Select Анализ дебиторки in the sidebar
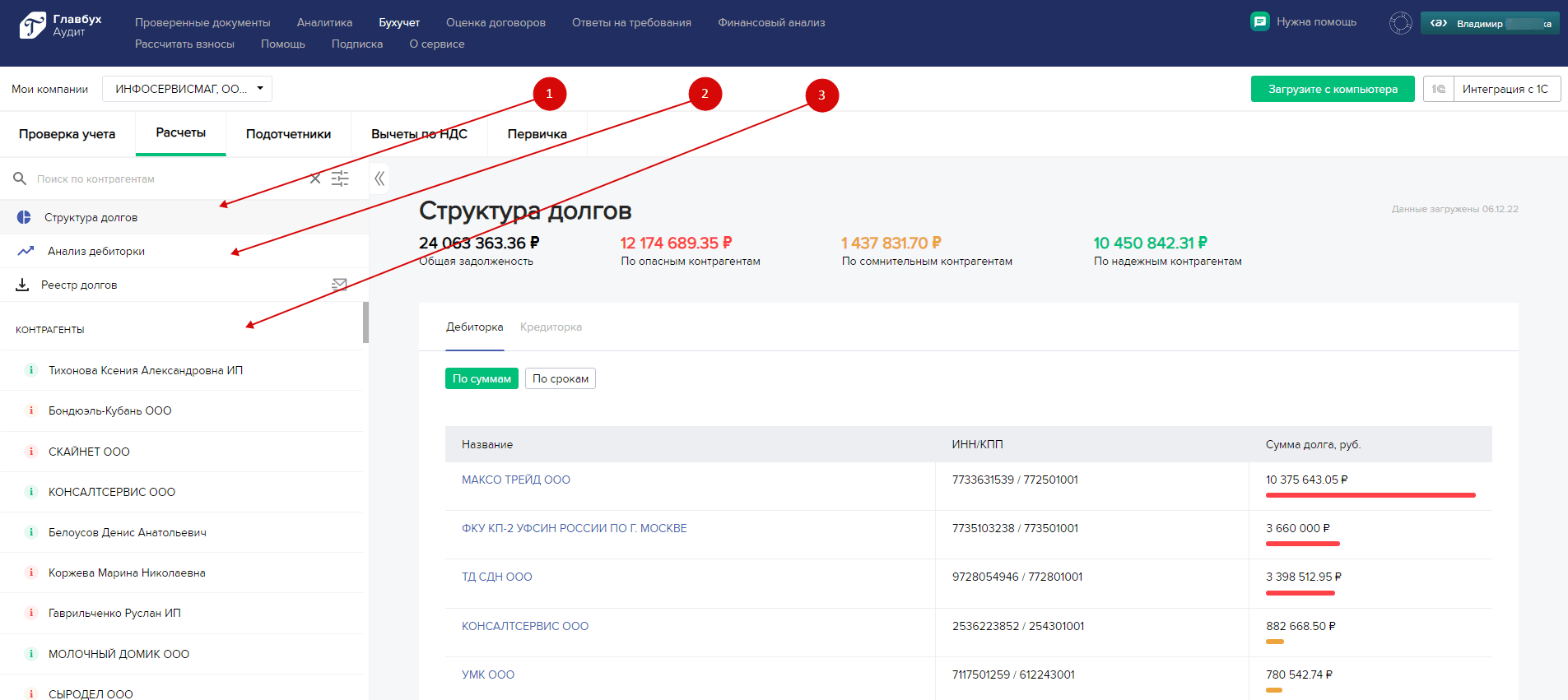The height and width of the screenshot is (700, 1568). pos(95,251)
